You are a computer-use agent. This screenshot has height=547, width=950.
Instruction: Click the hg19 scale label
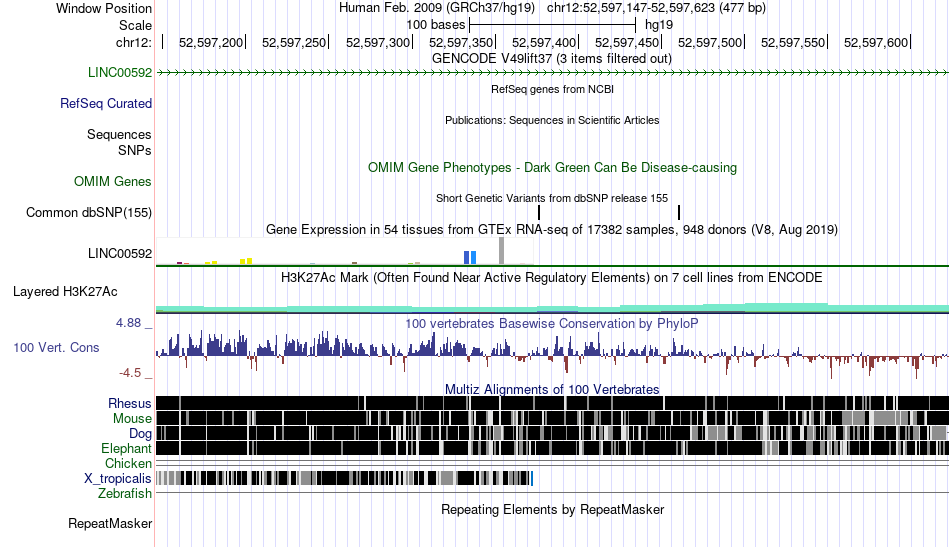click(x=659, y=25)
